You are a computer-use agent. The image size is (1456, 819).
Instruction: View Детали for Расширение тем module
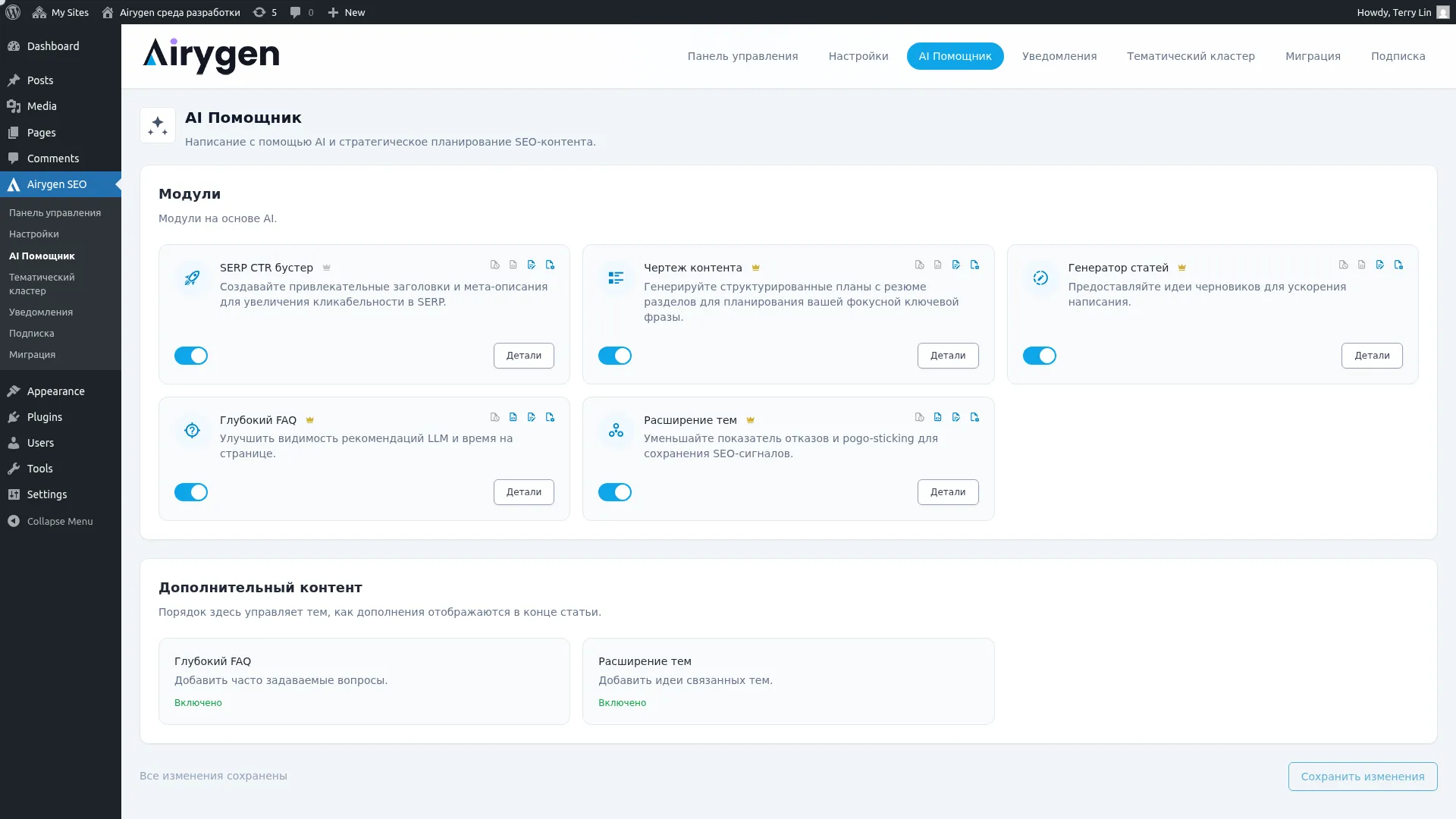pos(948,492)
